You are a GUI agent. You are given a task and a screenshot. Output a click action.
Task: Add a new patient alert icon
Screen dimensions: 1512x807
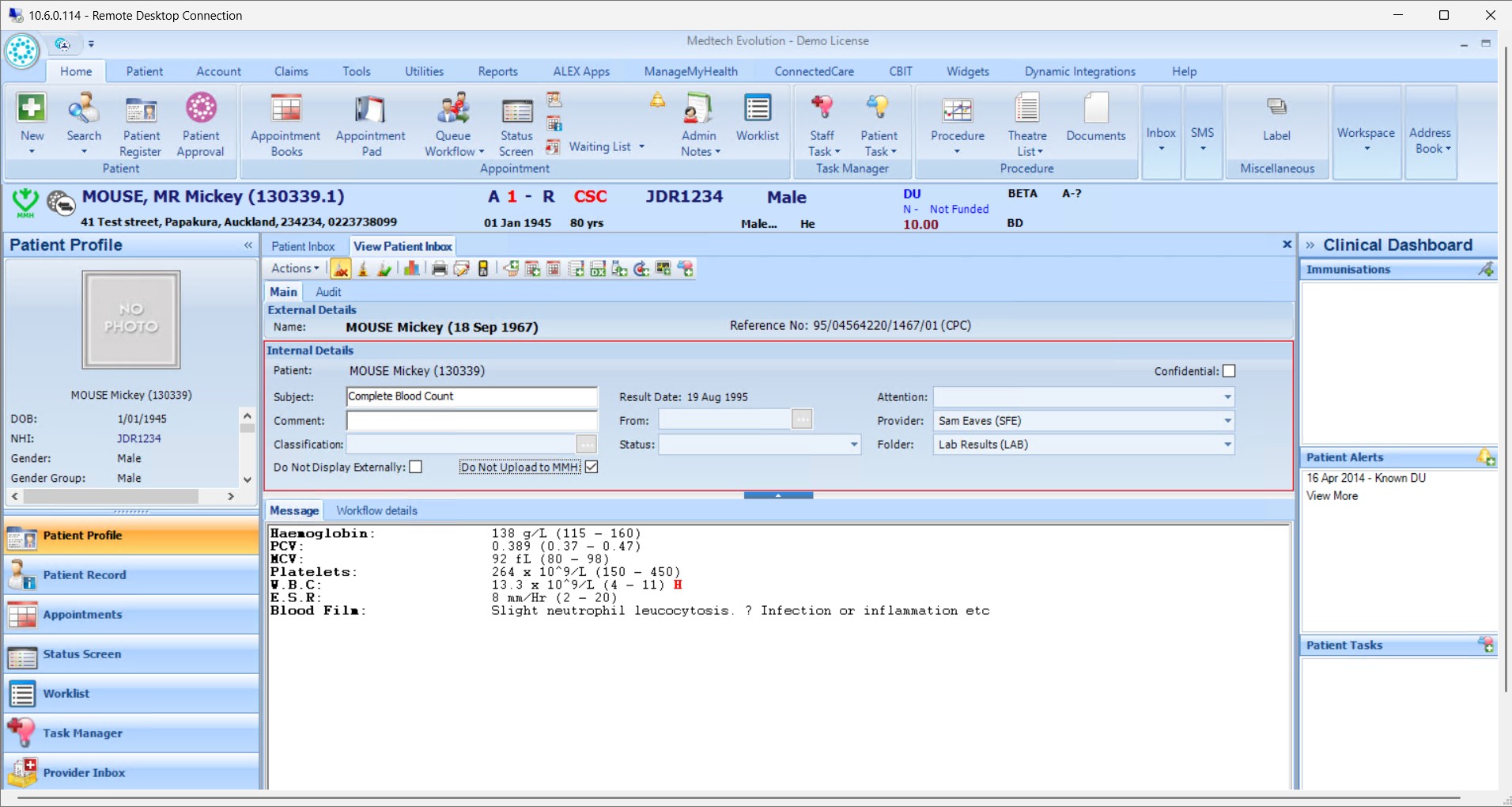tap(1485, 457)
